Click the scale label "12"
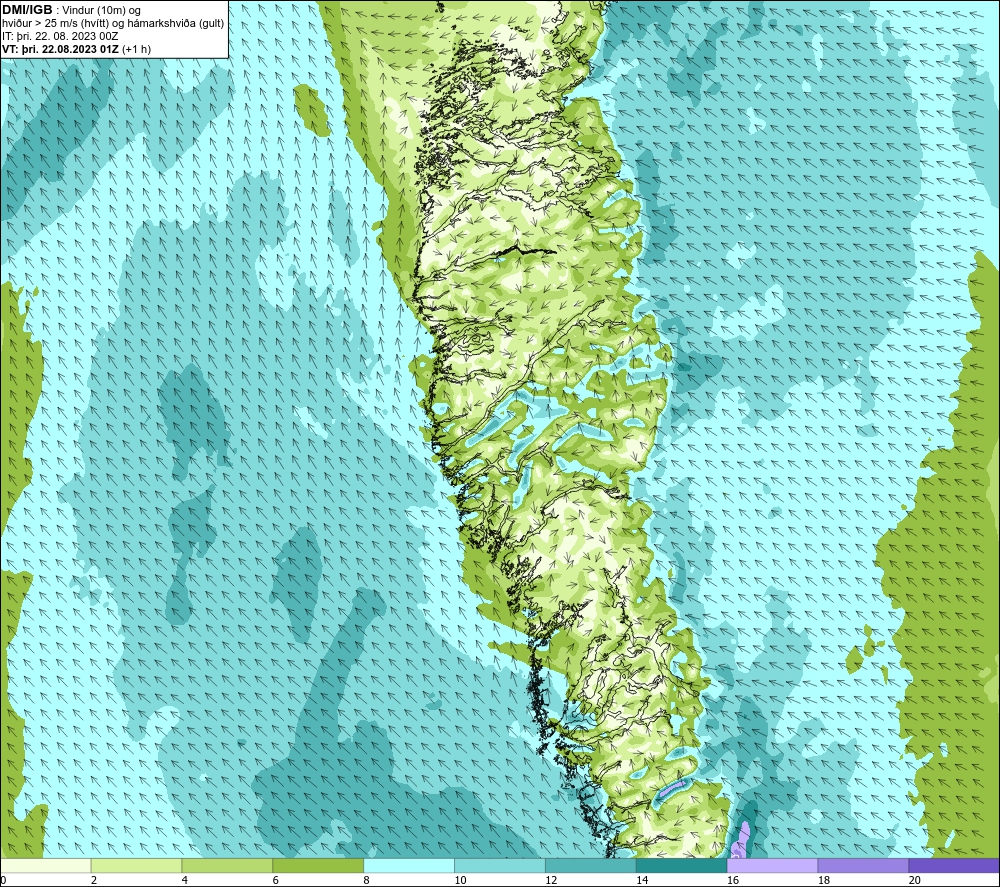This screenshot has width=1000, height=887. (551, 880)
